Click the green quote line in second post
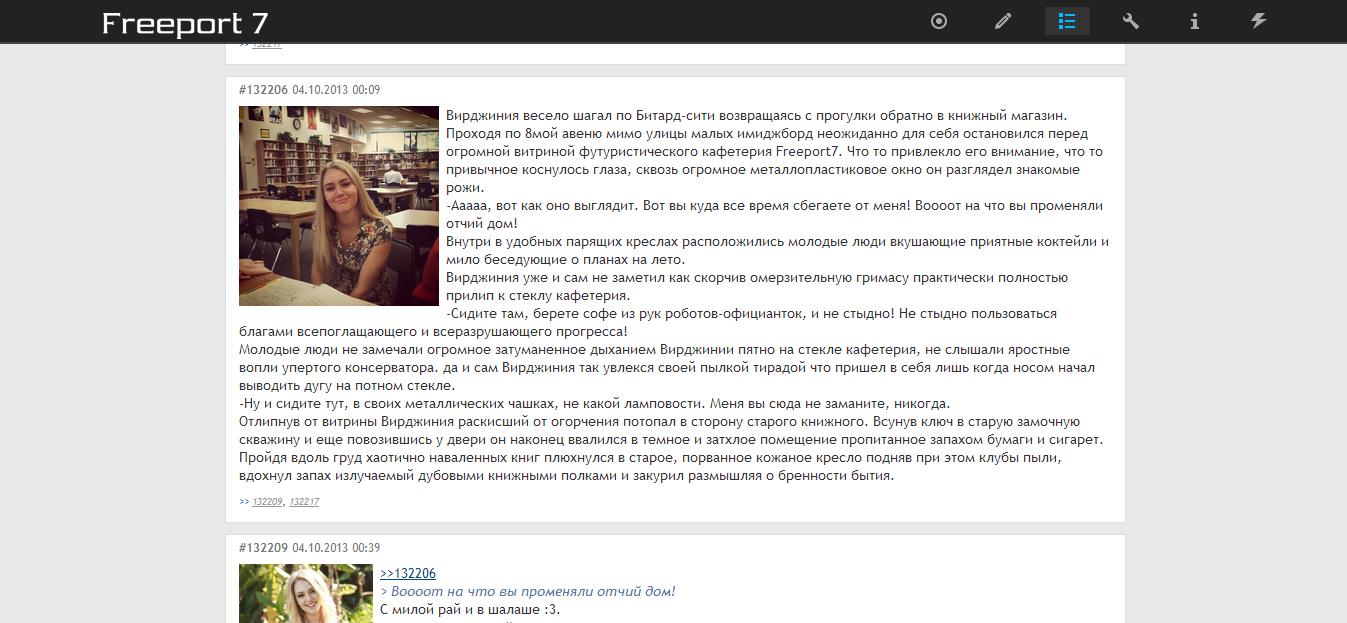 coord(528,592)
